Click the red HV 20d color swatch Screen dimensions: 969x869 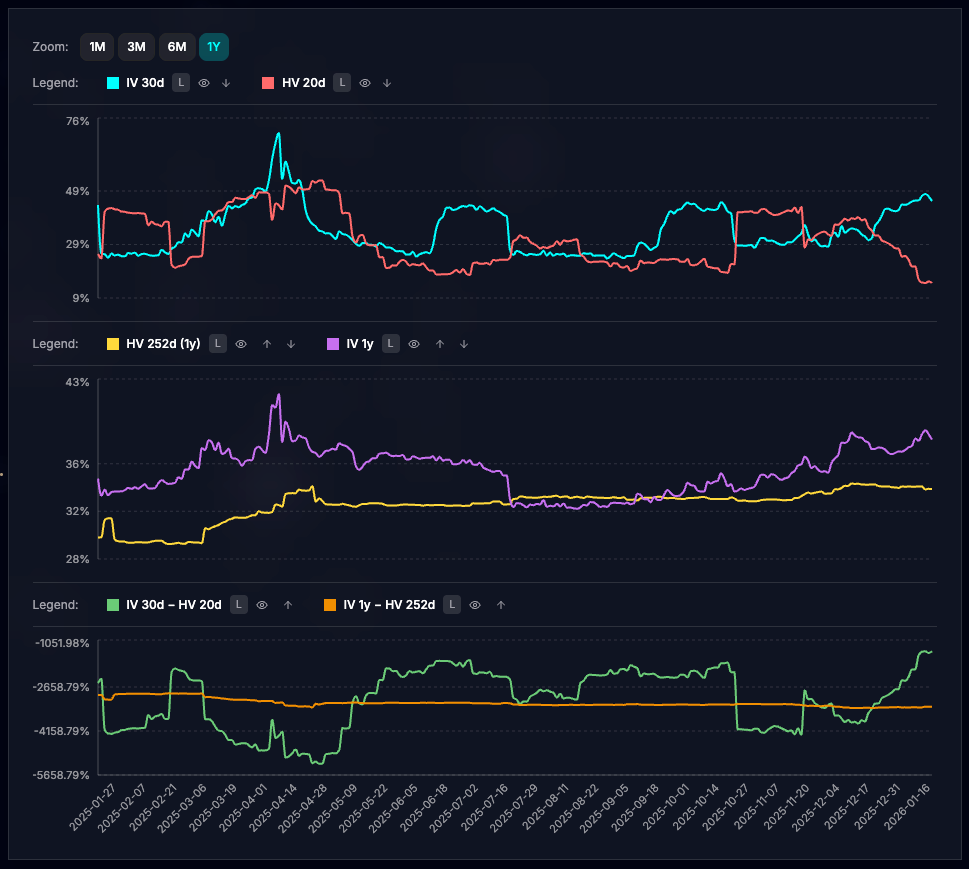click(x=268, y=83)
